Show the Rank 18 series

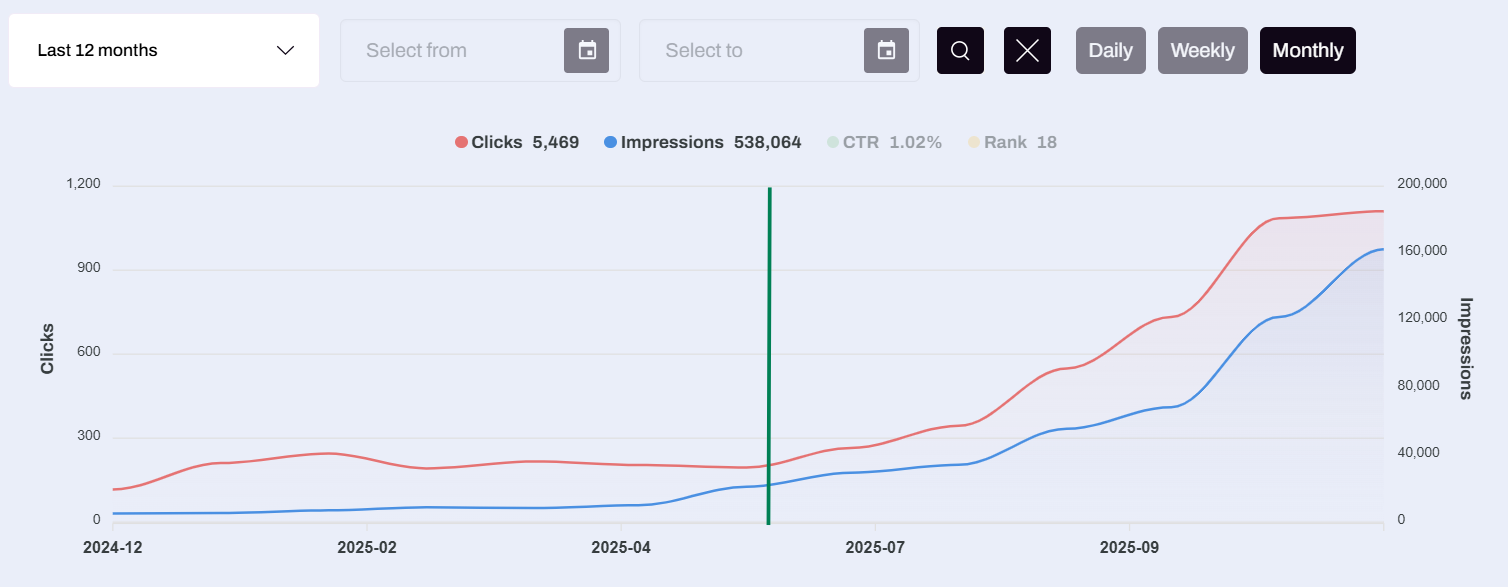pos(1020,142)
